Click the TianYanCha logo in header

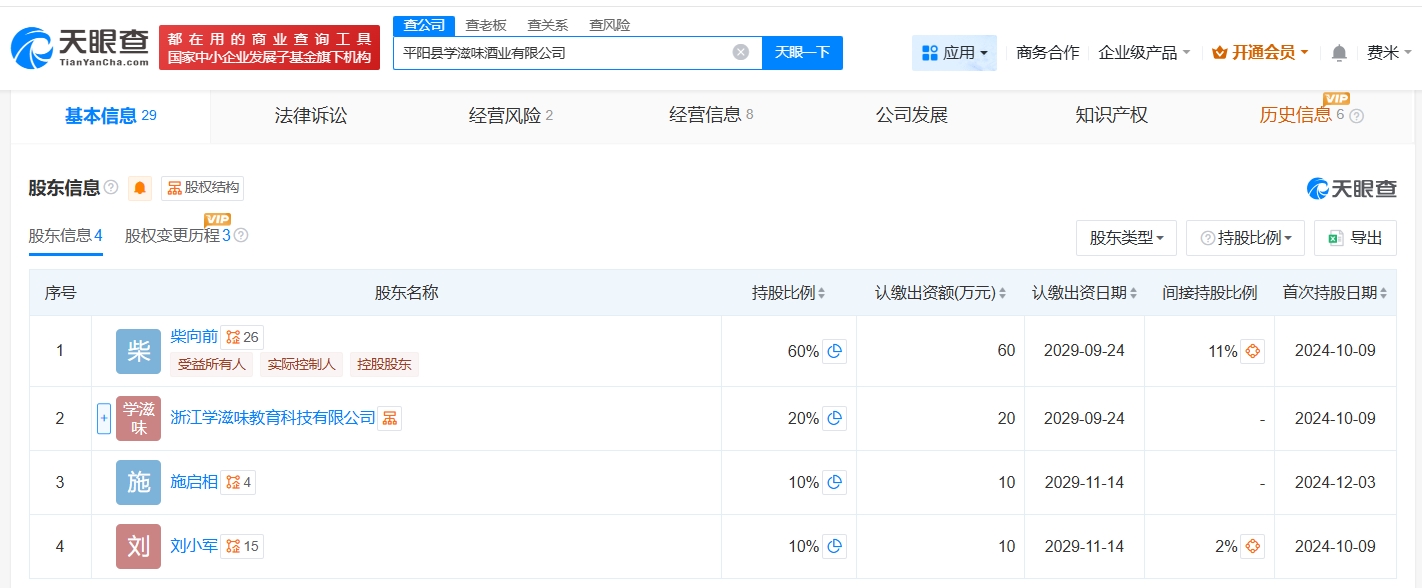click(80, 47)
